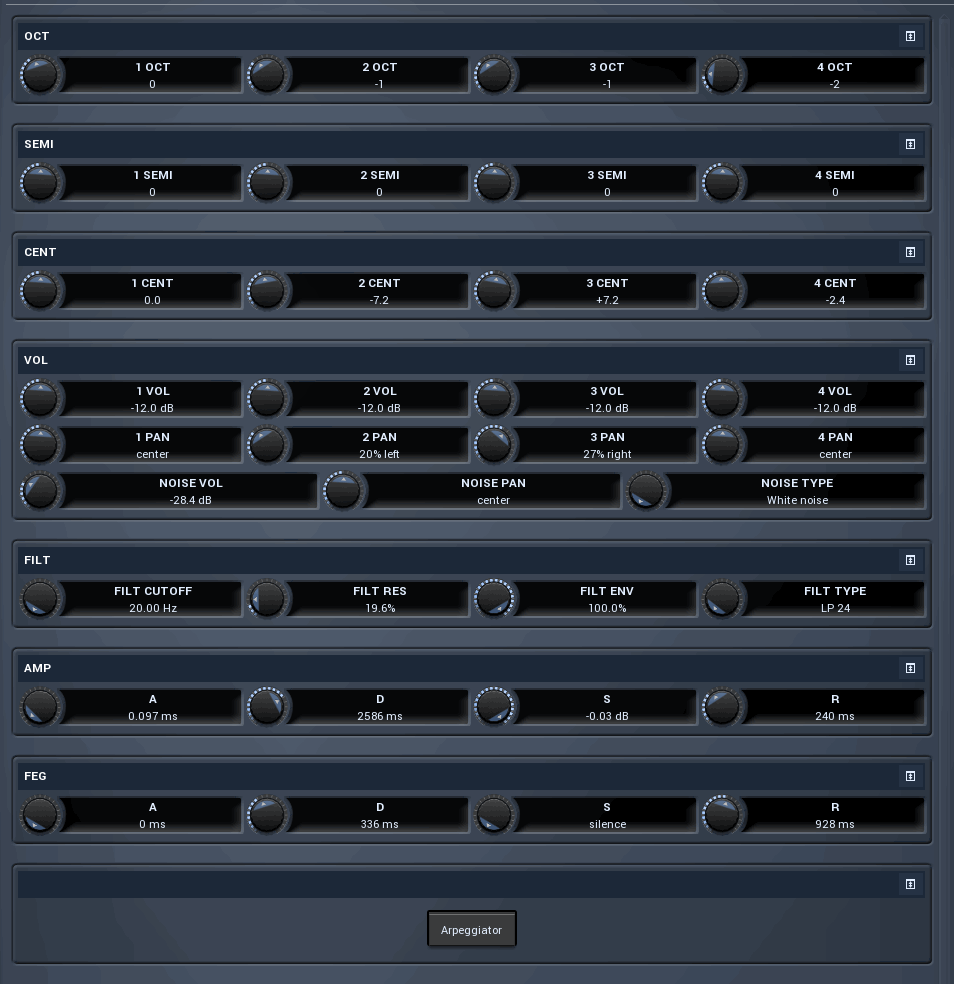The image size is (954, 984).
Task: Click the NOISE VOL -28.4 dB value field
Action: [x=190, y=491]
